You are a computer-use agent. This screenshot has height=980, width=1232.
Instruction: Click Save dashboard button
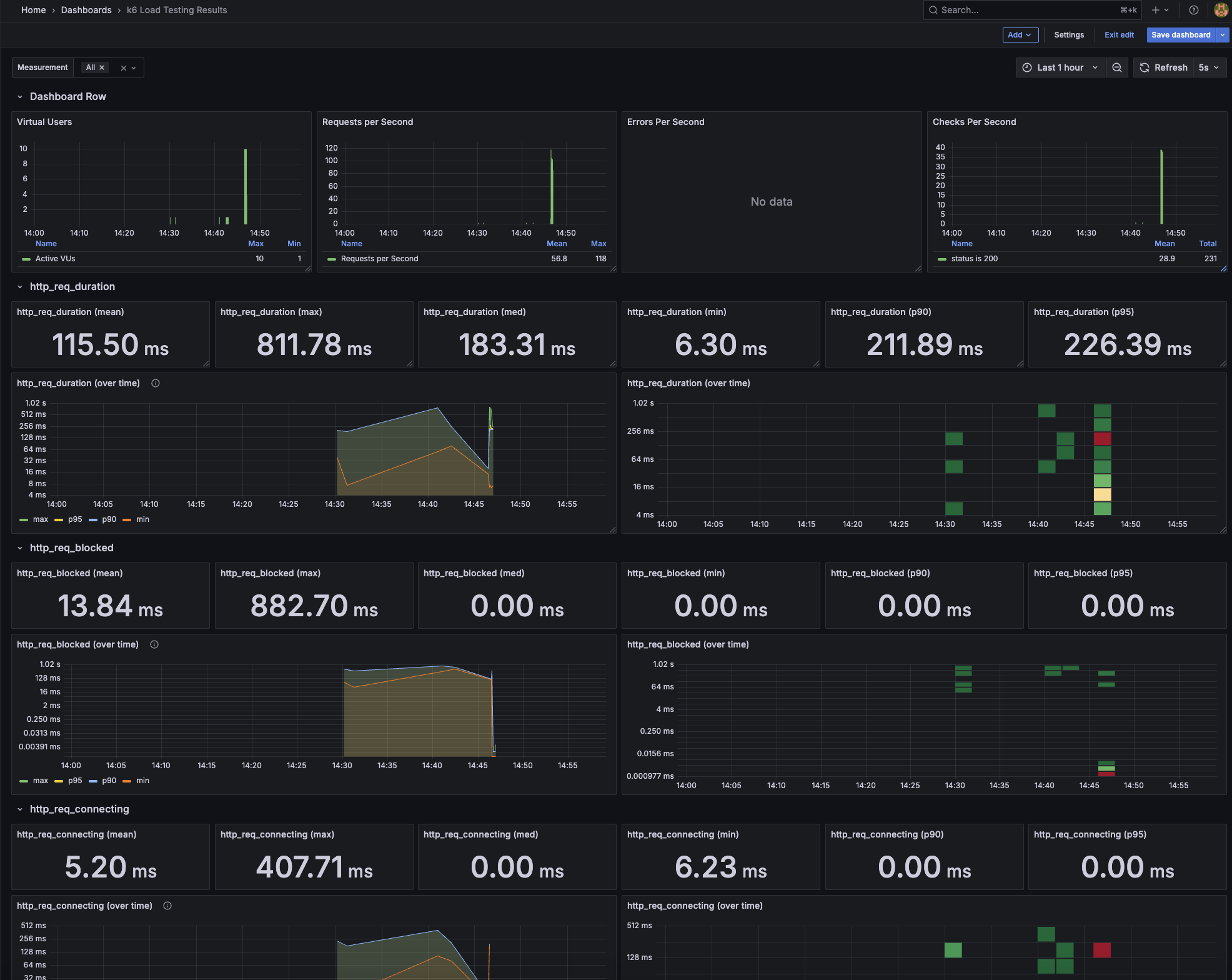click(1180, 35)
